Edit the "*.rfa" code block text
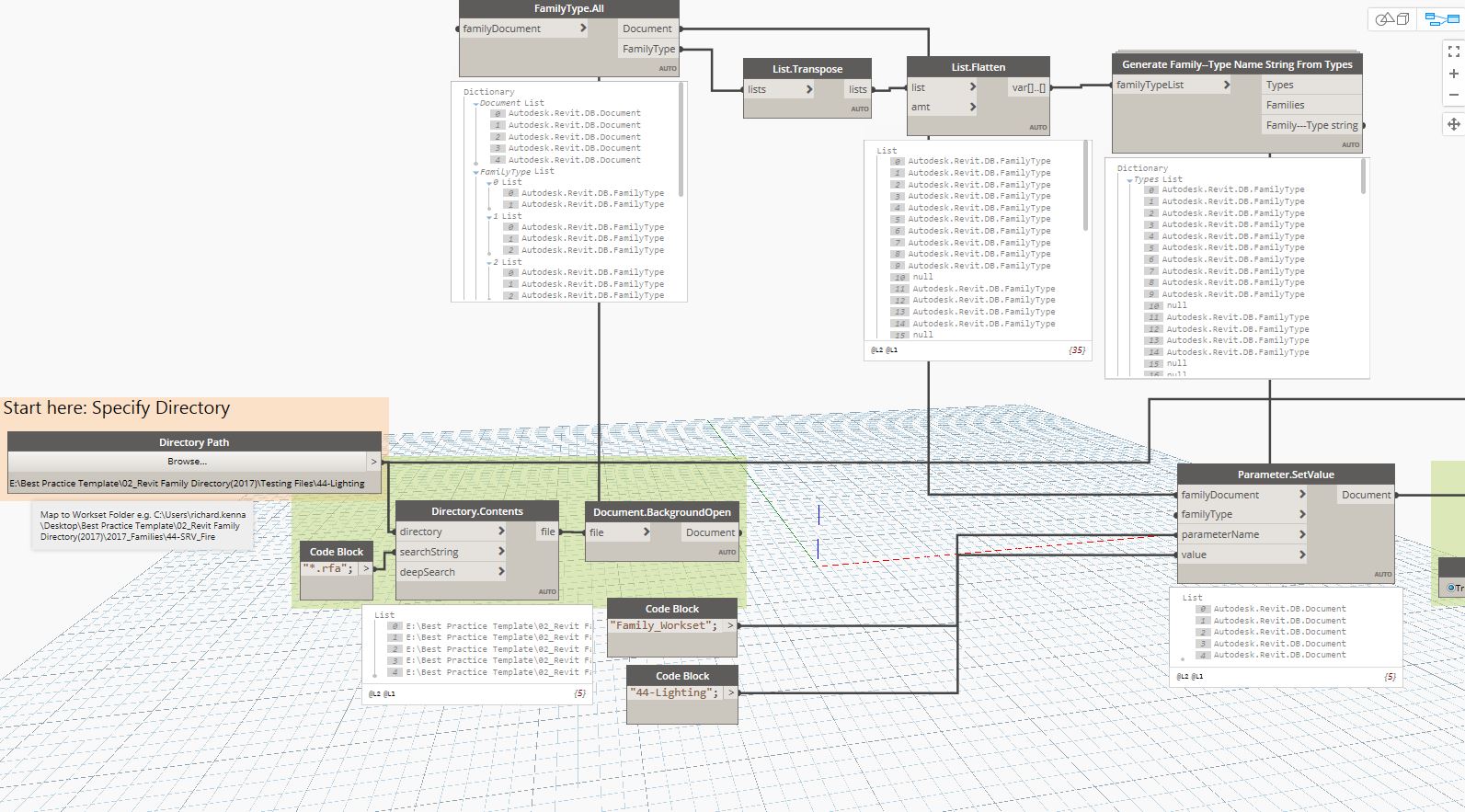This screenshot has height=812, width=1465. pyautogui.click(x=328, y=568)
